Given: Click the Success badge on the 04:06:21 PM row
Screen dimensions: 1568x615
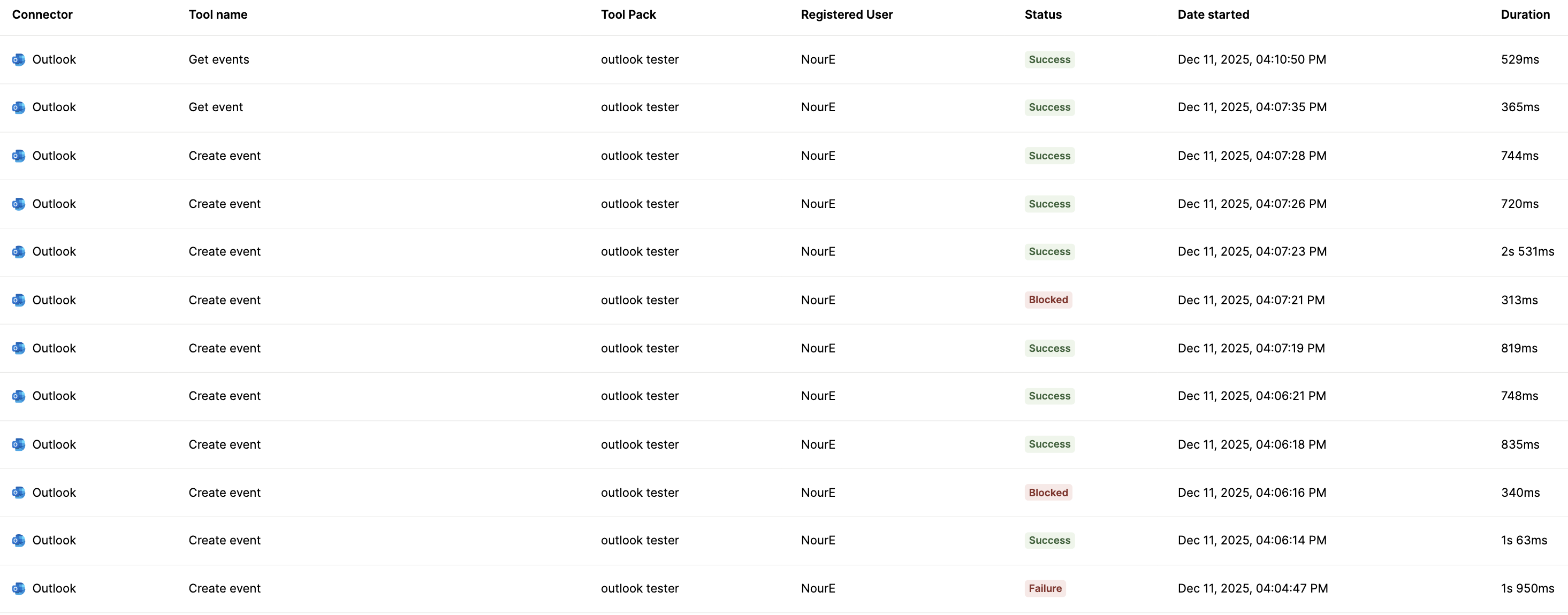Looking at the screenshot, I should click(1049, 395).
